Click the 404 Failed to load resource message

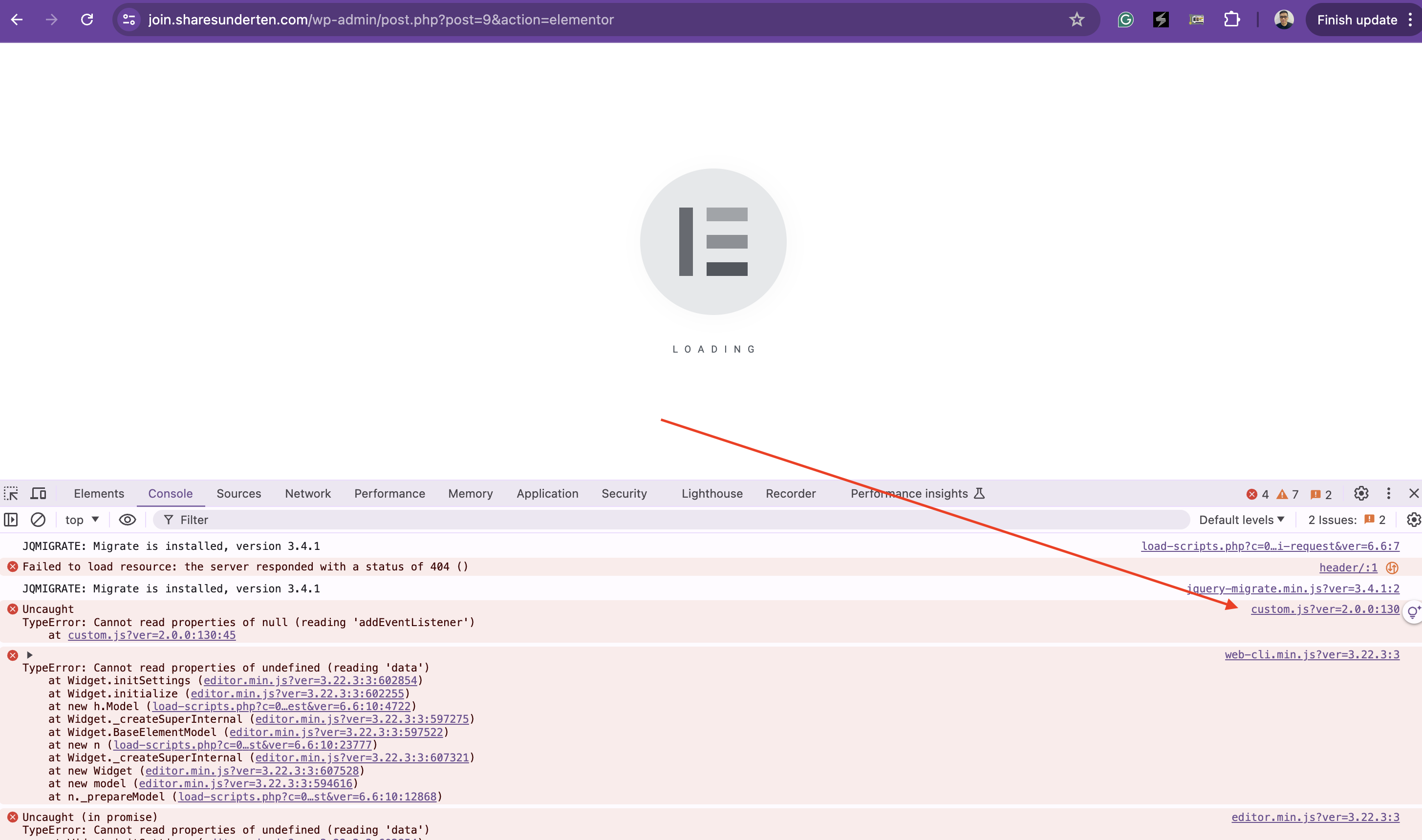tap(245, 567)
